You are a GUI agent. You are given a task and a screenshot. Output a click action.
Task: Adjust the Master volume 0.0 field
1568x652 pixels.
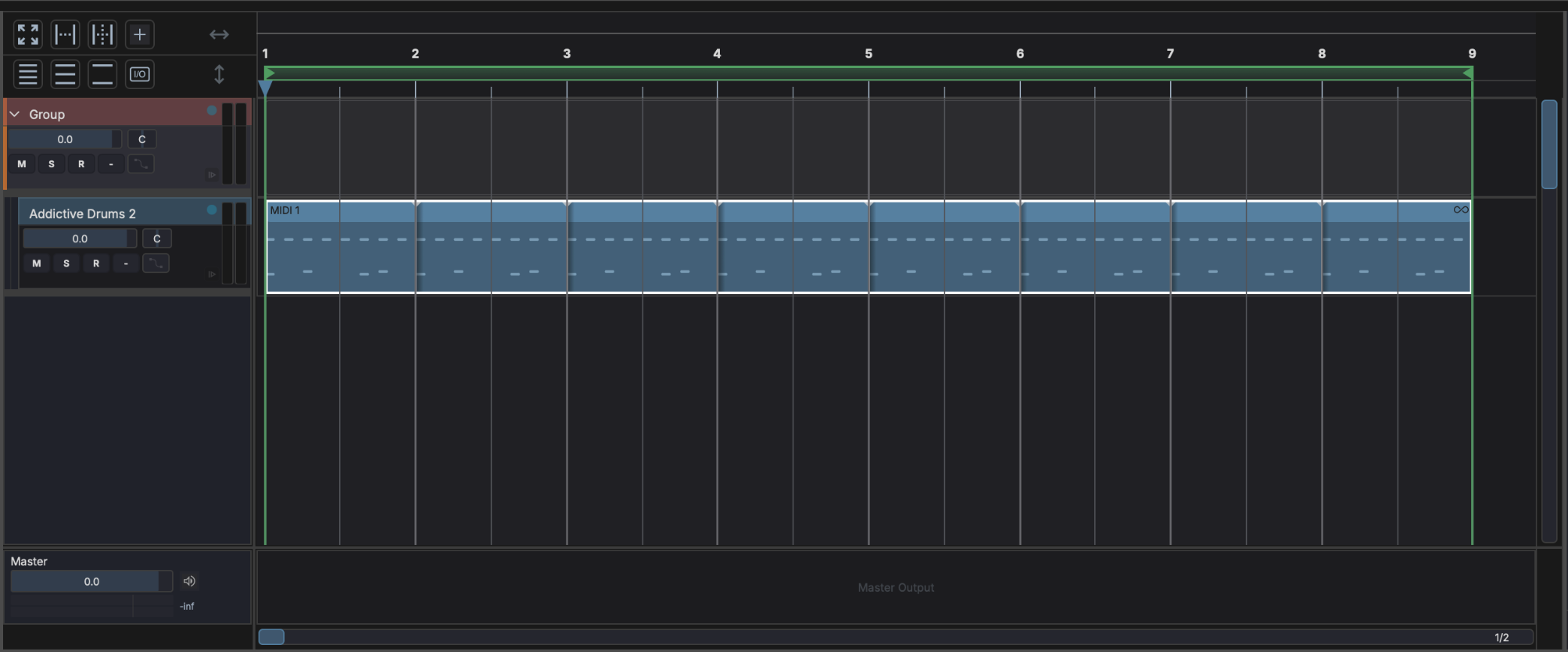(91, 581)
